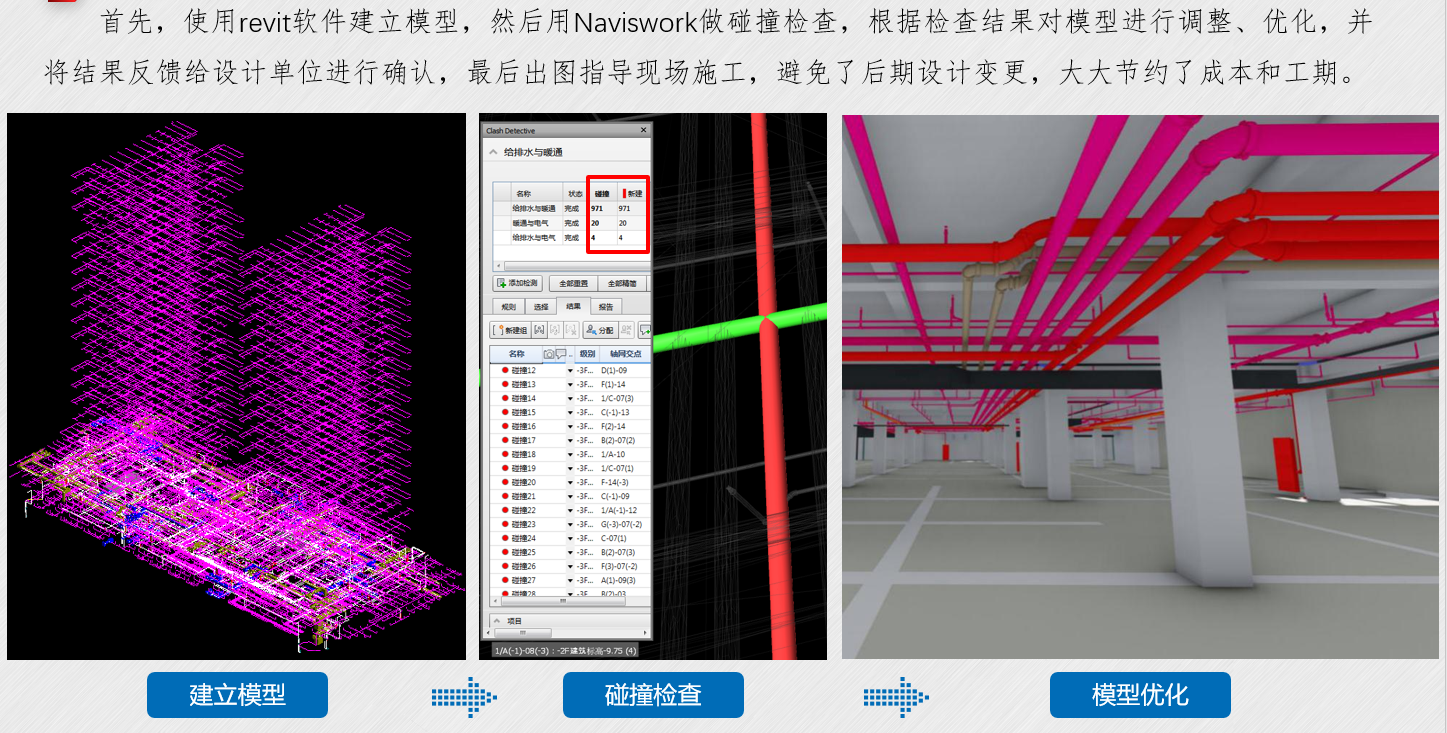Click the add comment icon at toolbar end
This screenshot has width=1447, height=733.
click(x=645, y=329)
